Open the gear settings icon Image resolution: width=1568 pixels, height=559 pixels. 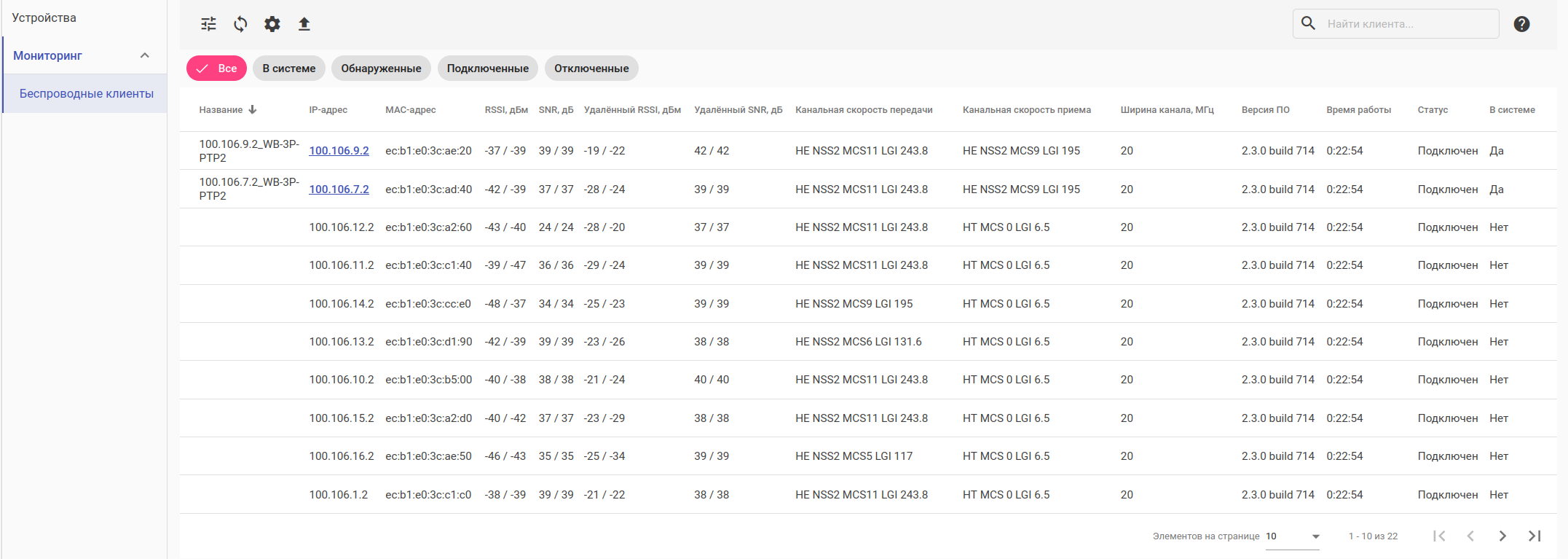(272, 24)
